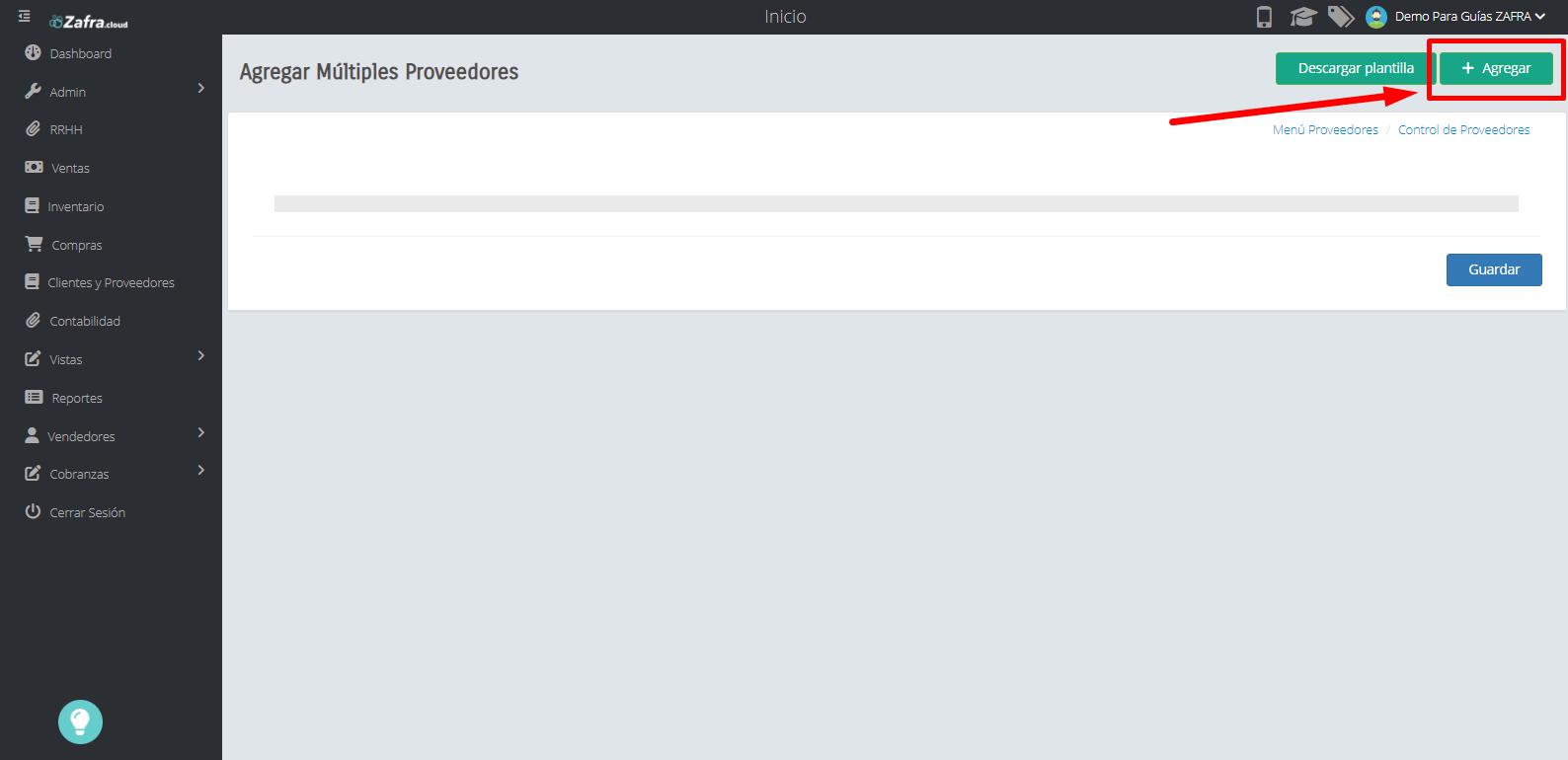Click the green Agregar button

point(1496,68)
